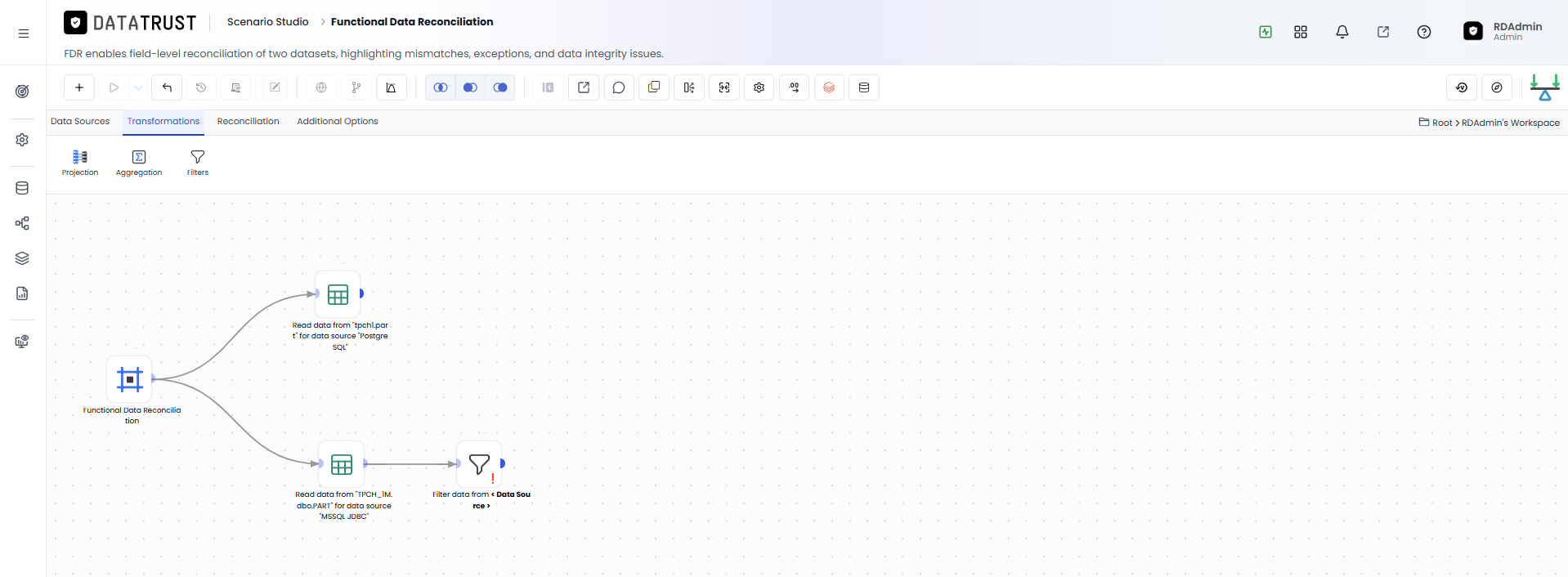Click the metronome-shaped toolbar icon
1568x577 pixels.
pos(391,87)
